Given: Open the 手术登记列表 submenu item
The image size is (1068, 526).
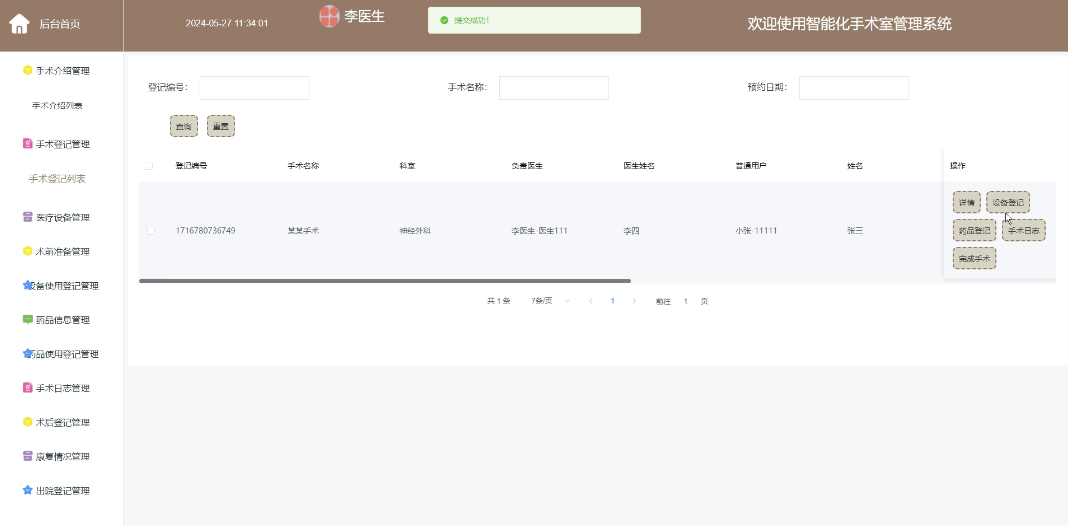Looking at the screenshot, I should 57,179.
